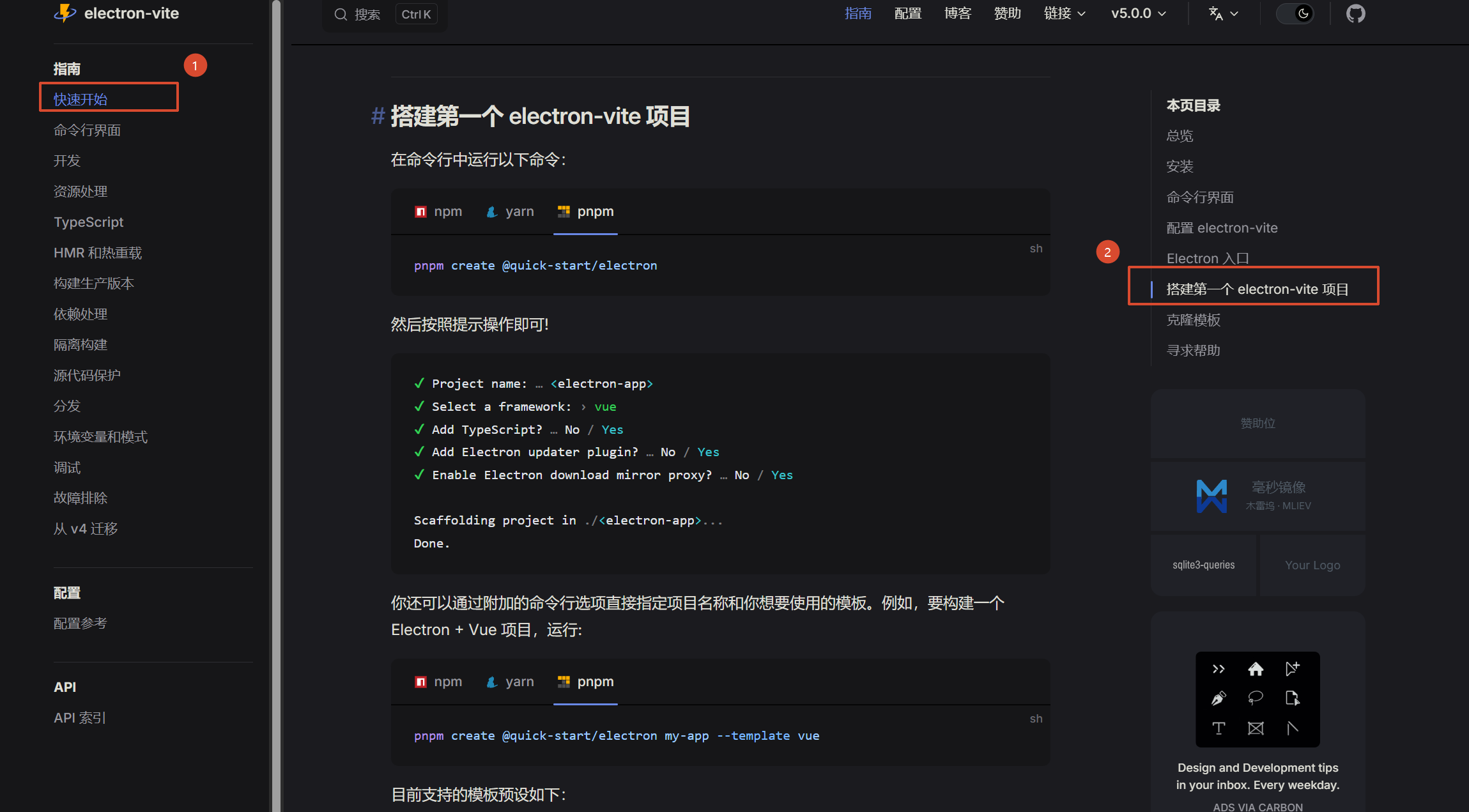Jump to 配置 electron-vite in outline
This screenshot has width=1469, height=812.
(1222, 228)
